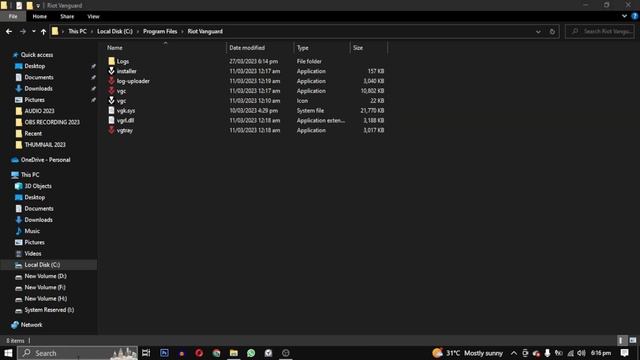Refresh the Riot Vanguard folder view
Screen dimensions: 640x360
[x=552, y=31]
